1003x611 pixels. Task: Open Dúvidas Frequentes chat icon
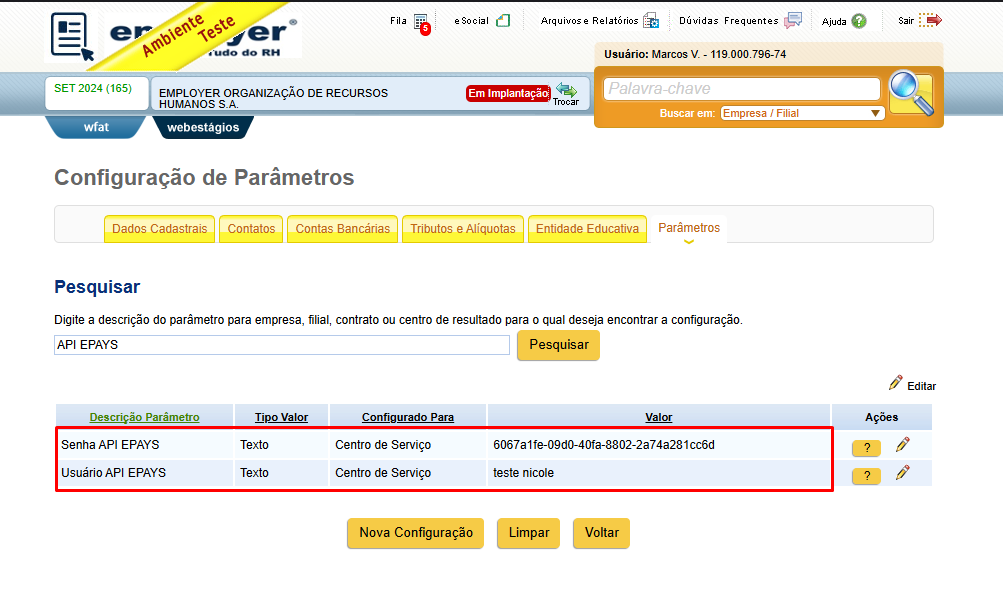pos(793,20)
